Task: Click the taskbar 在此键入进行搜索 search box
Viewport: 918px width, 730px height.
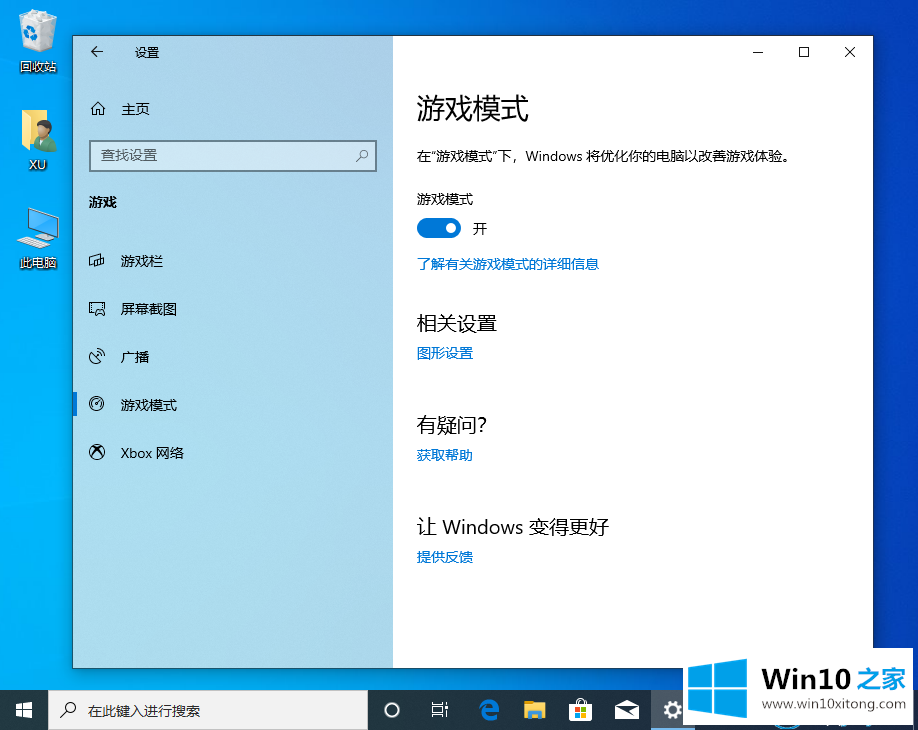Action: [x=208, y=710]
